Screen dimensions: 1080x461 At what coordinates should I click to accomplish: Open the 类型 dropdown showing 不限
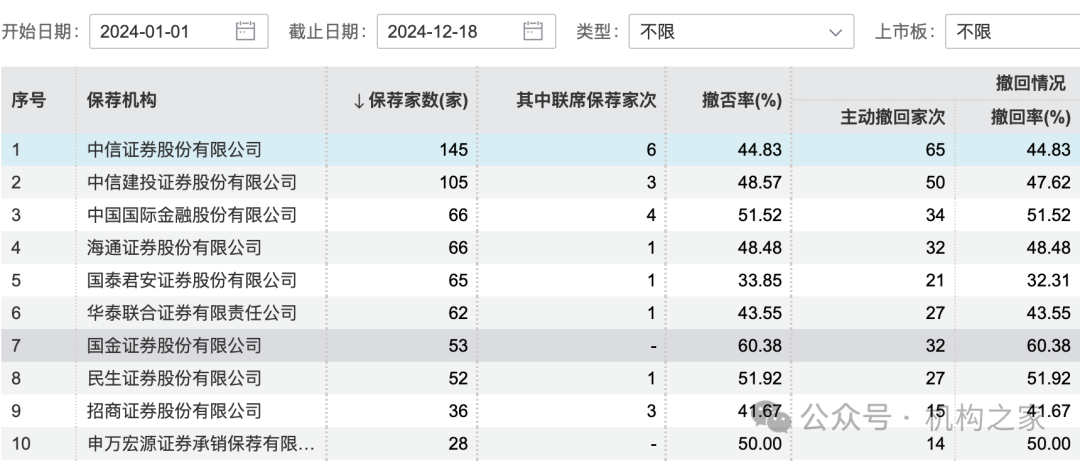[x=741, y=31]
